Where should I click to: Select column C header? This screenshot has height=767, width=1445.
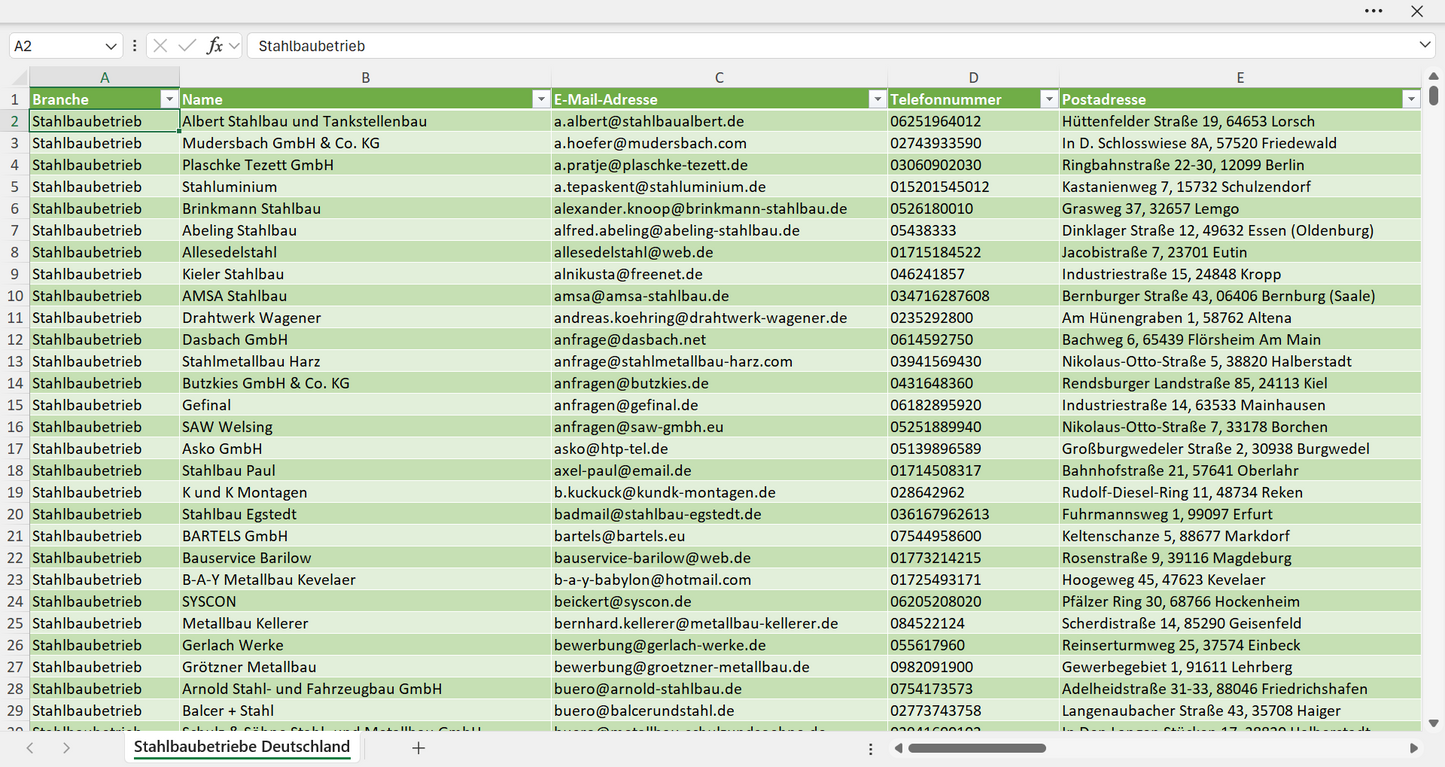(x=719, y=77)
